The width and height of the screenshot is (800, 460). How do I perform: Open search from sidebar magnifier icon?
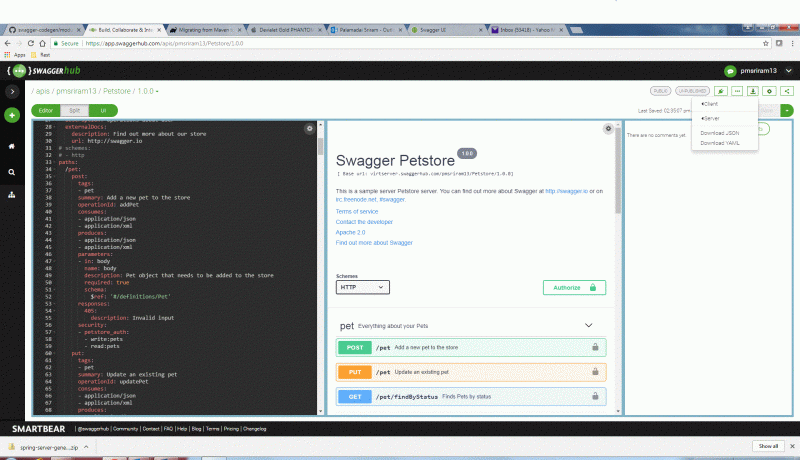pos(12,172)
